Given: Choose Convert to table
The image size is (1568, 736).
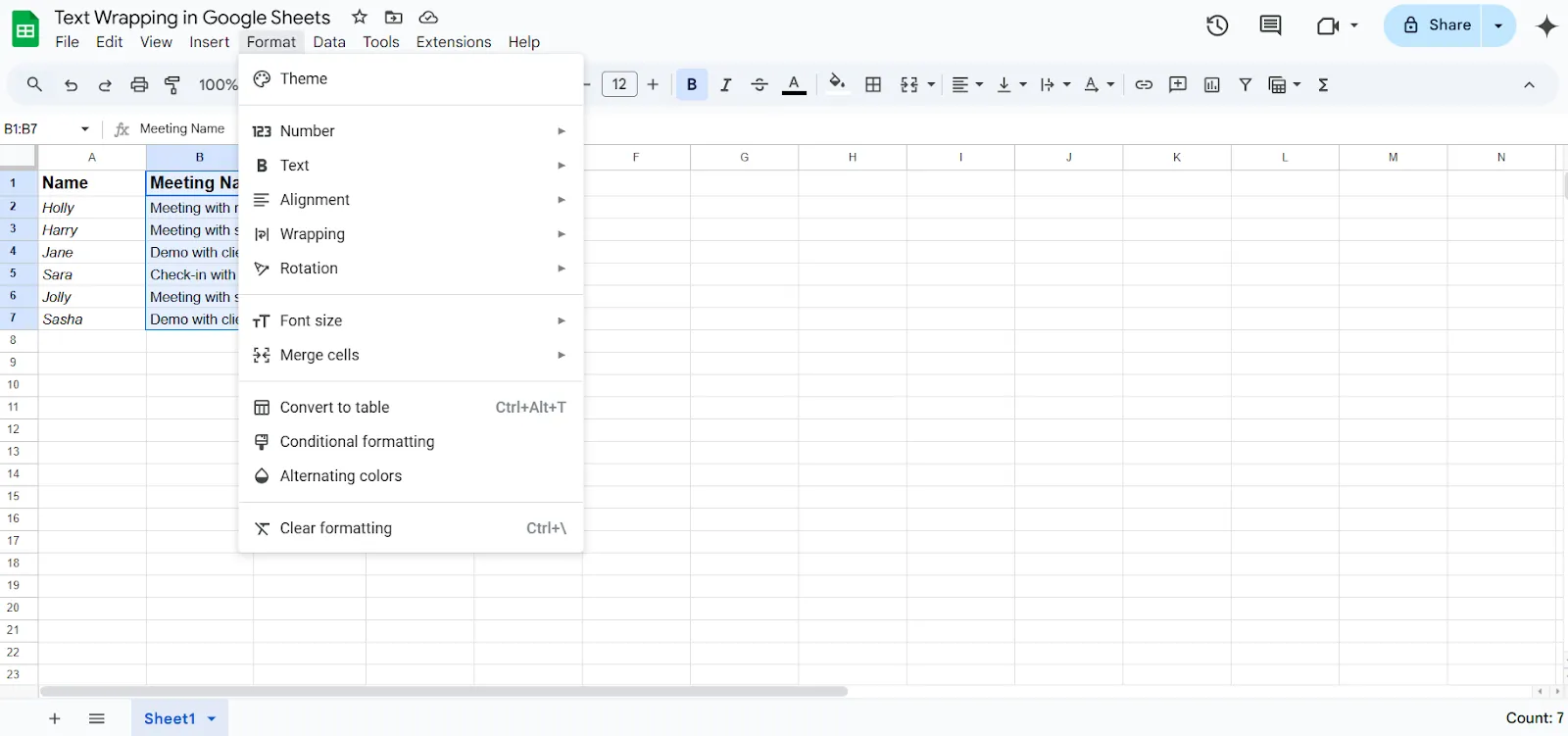Looking at the screenshot, I should coord(412,408).
